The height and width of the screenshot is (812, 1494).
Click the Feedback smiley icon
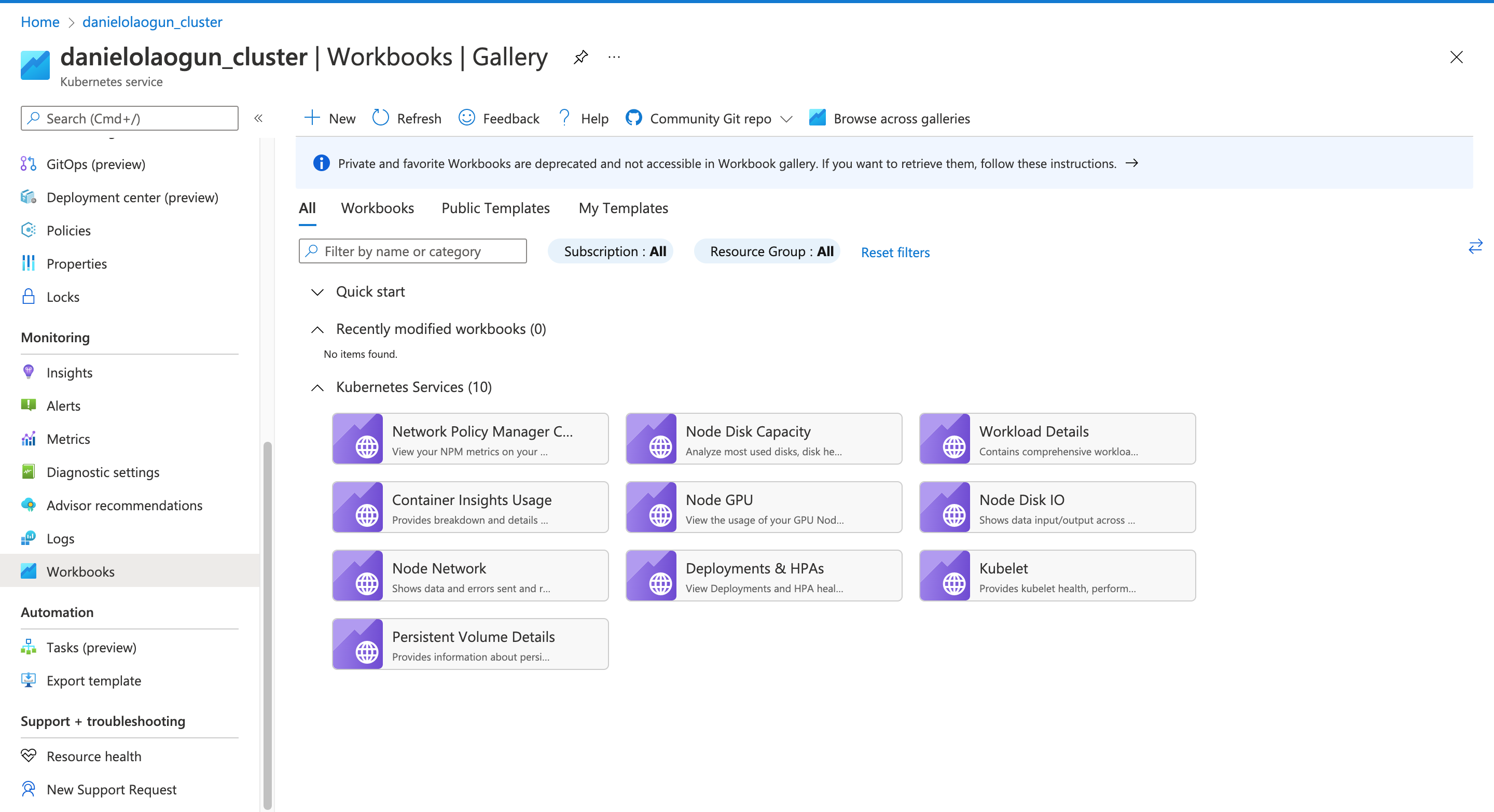[467, 118]
